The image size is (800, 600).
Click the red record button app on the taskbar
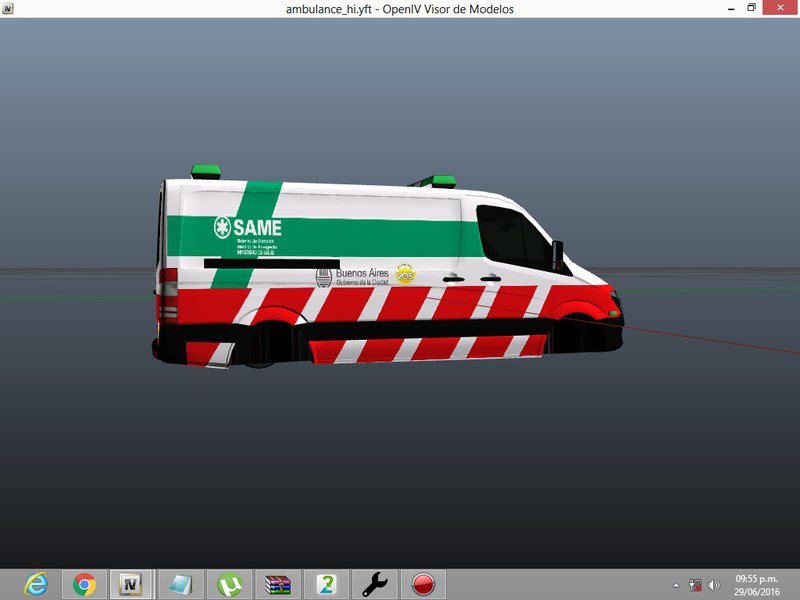tap(423, 584)
